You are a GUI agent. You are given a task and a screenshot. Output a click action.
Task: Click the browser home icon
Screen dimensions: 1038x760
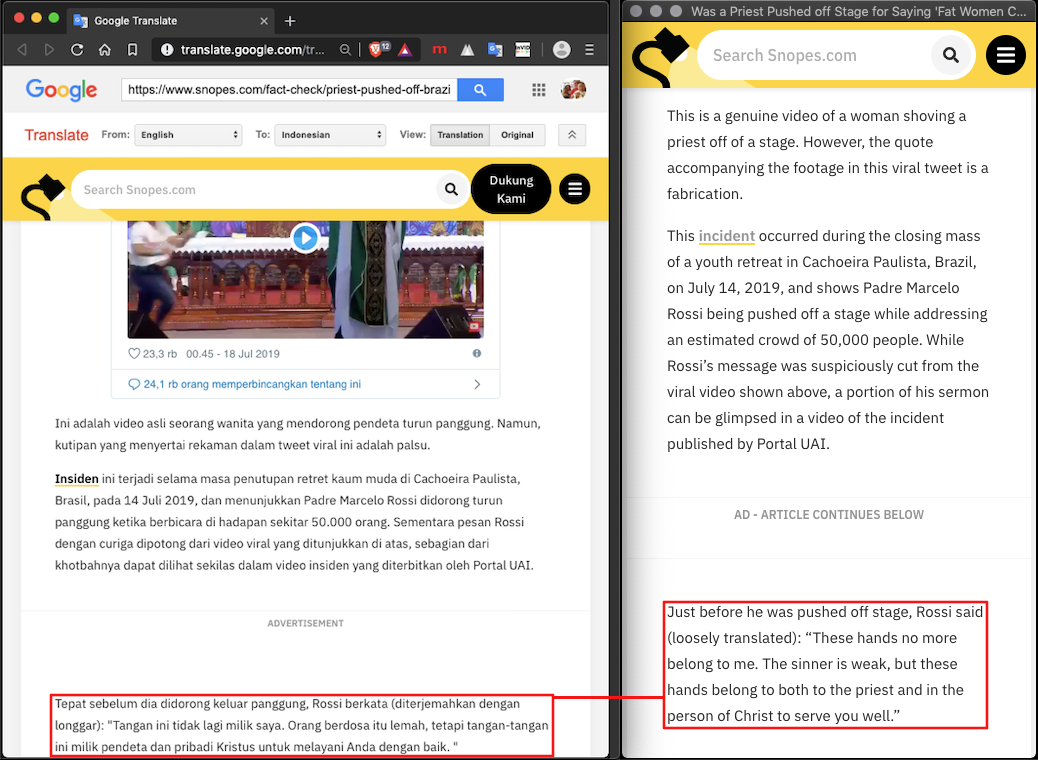pos(105,49)
